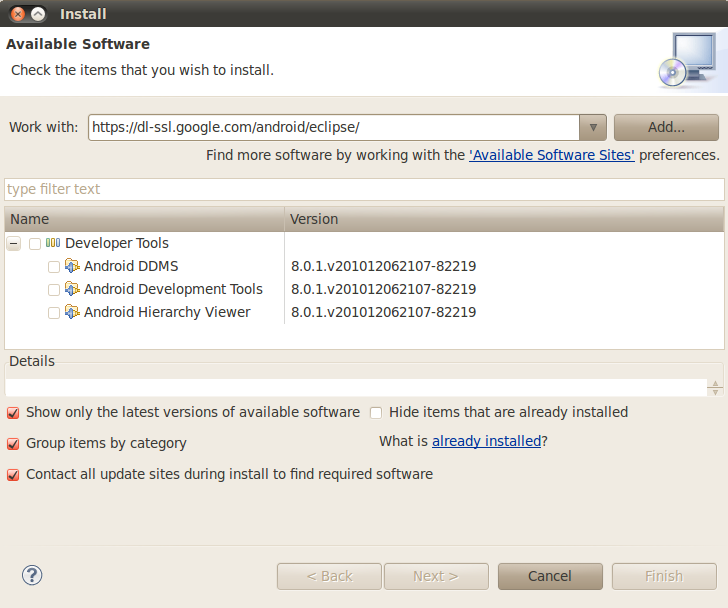Click the install CD monitor image
728x608 pixels.
coord(686,60)
